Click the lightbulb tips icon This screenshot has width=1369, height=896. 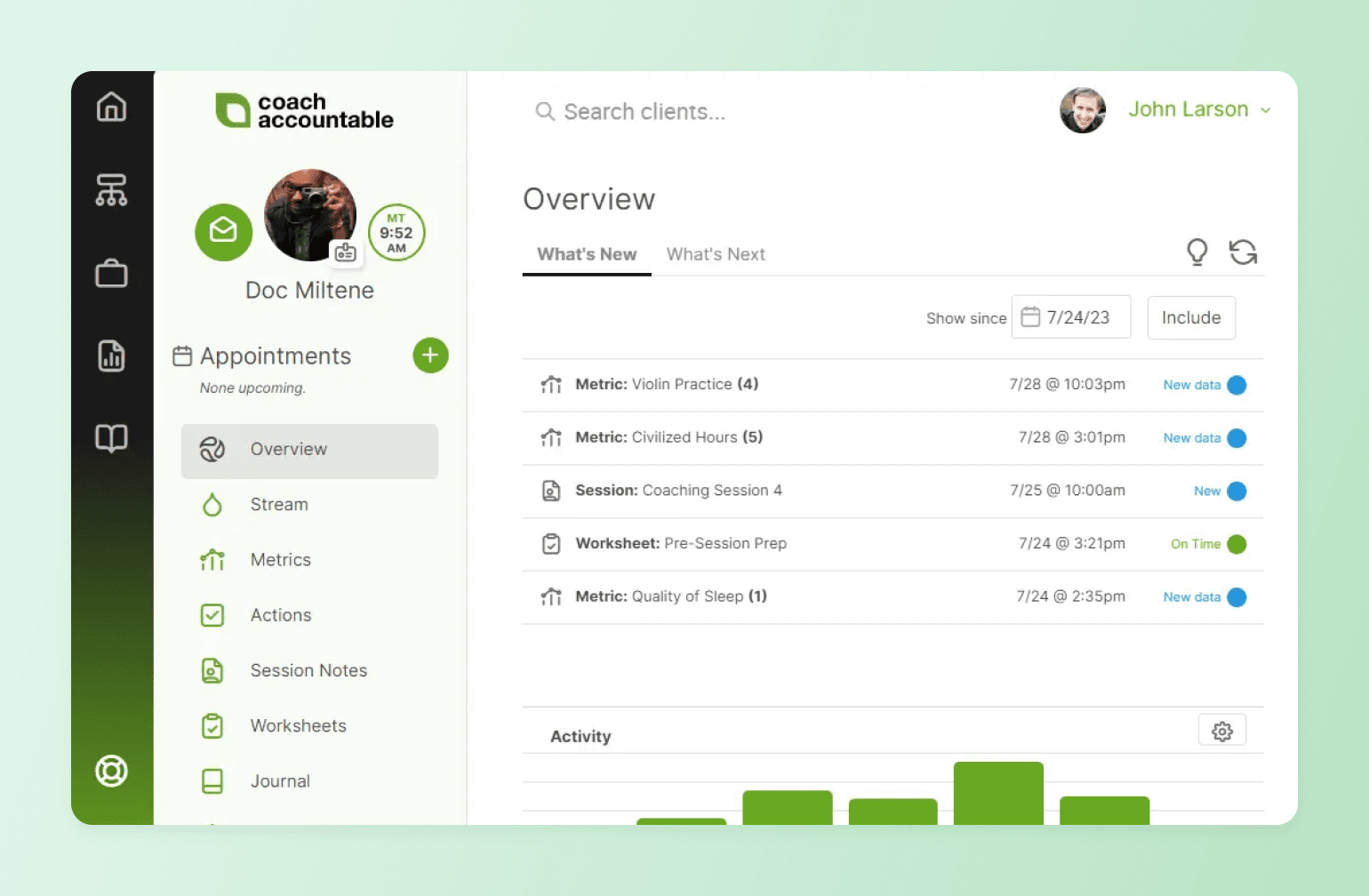point(1197,252)
